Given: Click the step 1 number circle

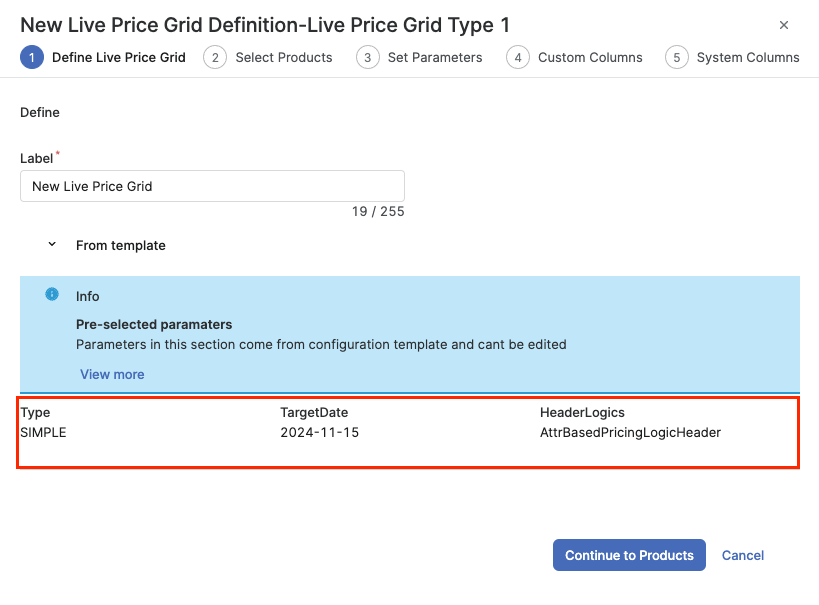Looking at the screenshot, I should [x=32, y=58].
